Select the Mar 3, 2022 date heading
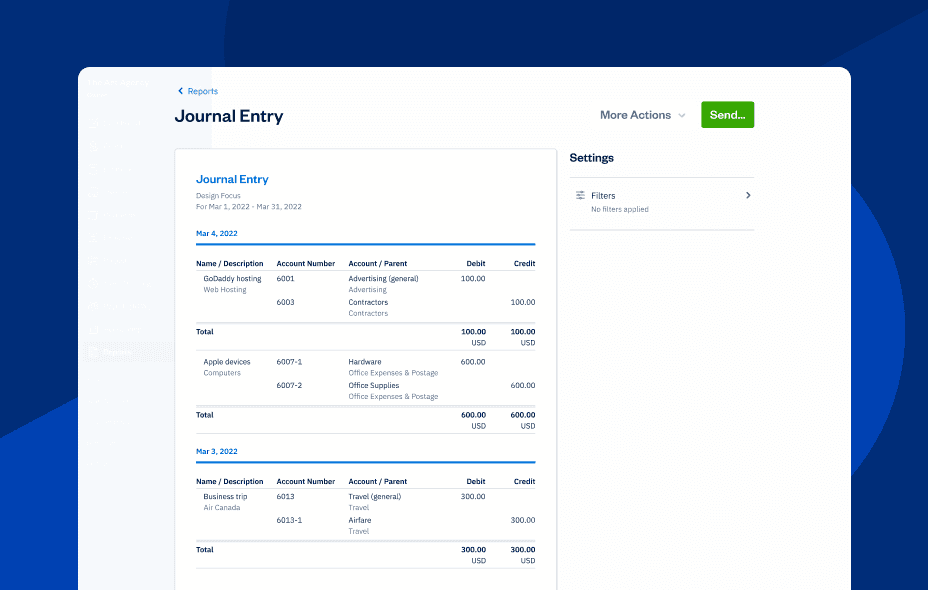The width and height of the screenshot is (928, 590). tap(217, 452)
